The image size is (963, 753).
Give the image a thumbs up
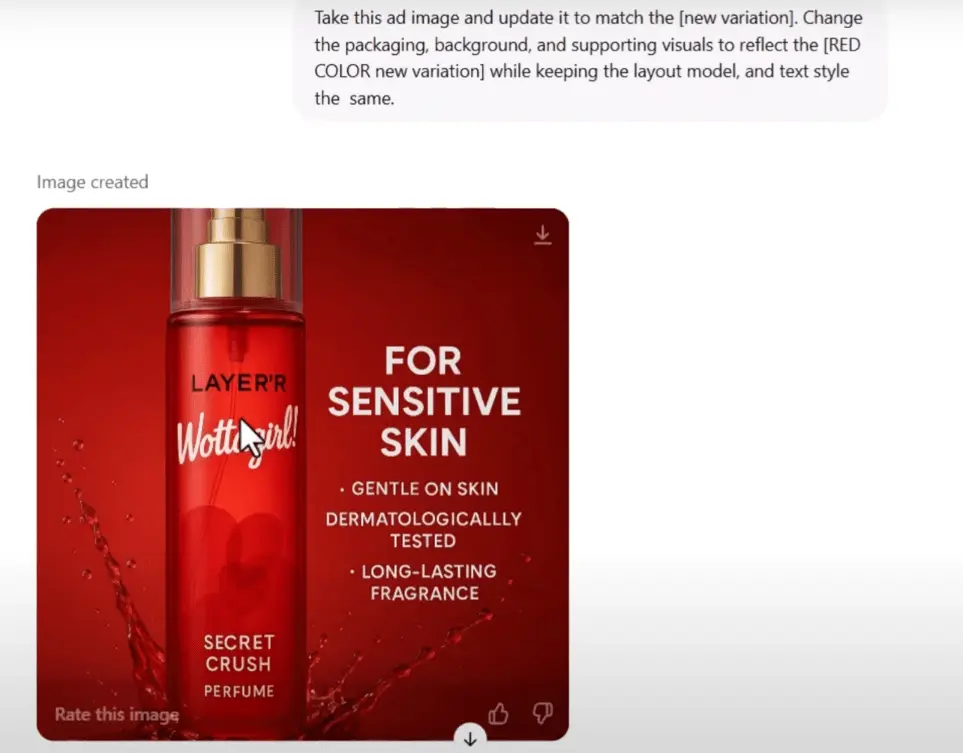click(498, 714)
